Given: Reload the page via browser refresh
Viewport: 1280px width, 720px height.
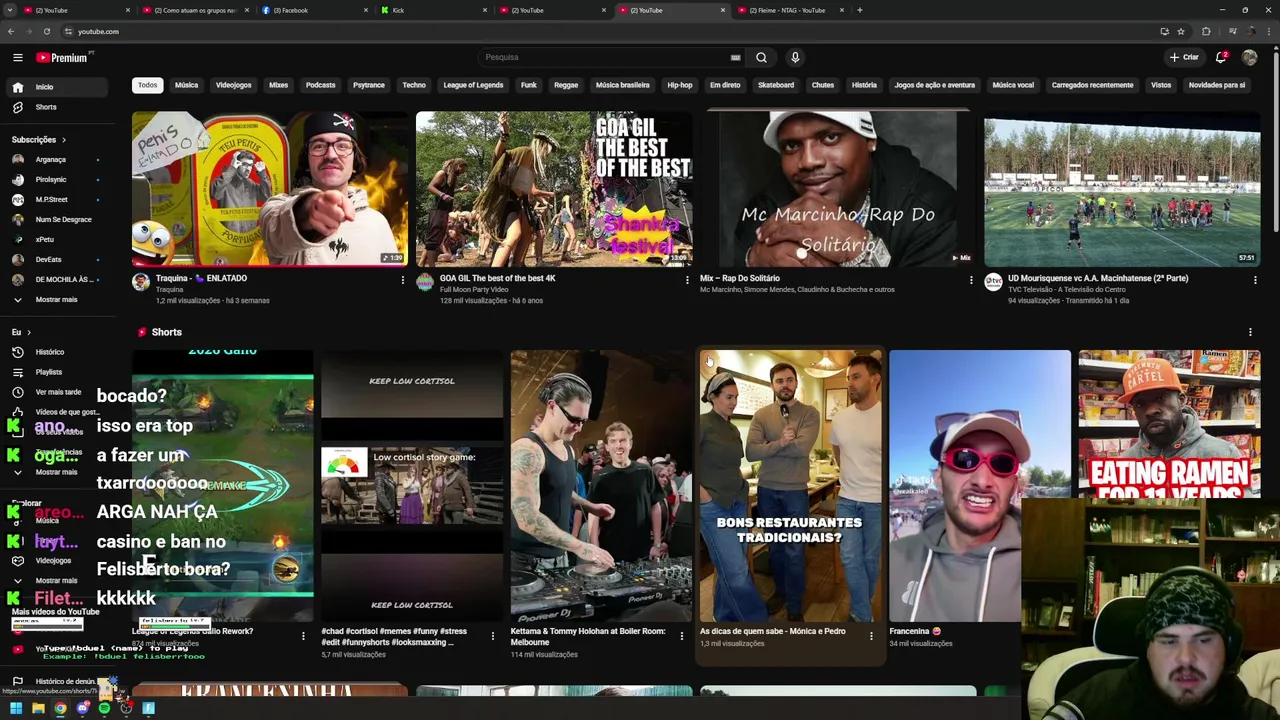Looking at the screenshot, I should click(x=46, y=31).
